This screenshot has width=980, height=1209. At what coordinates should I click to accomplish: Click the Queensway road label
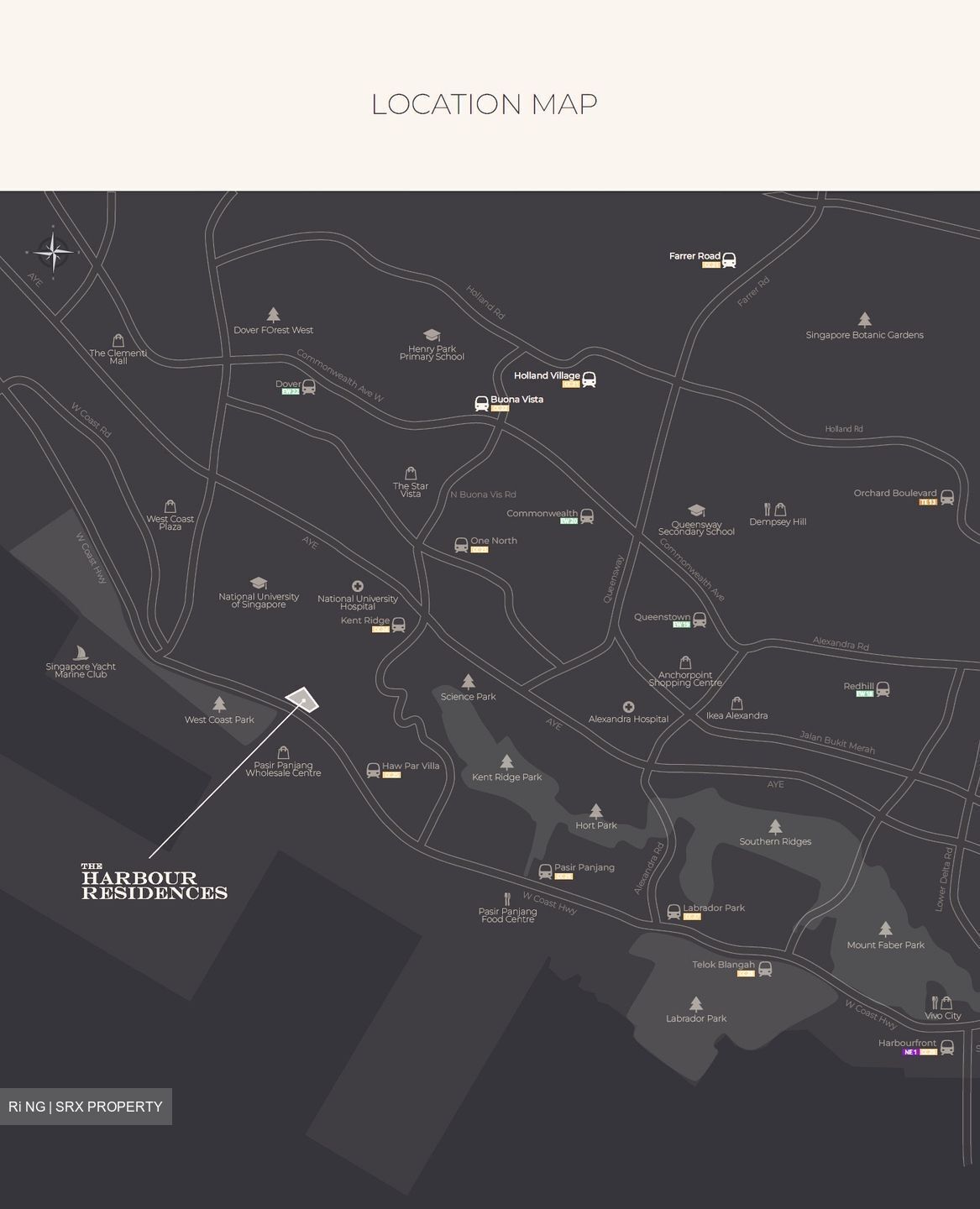pos(614,579)
